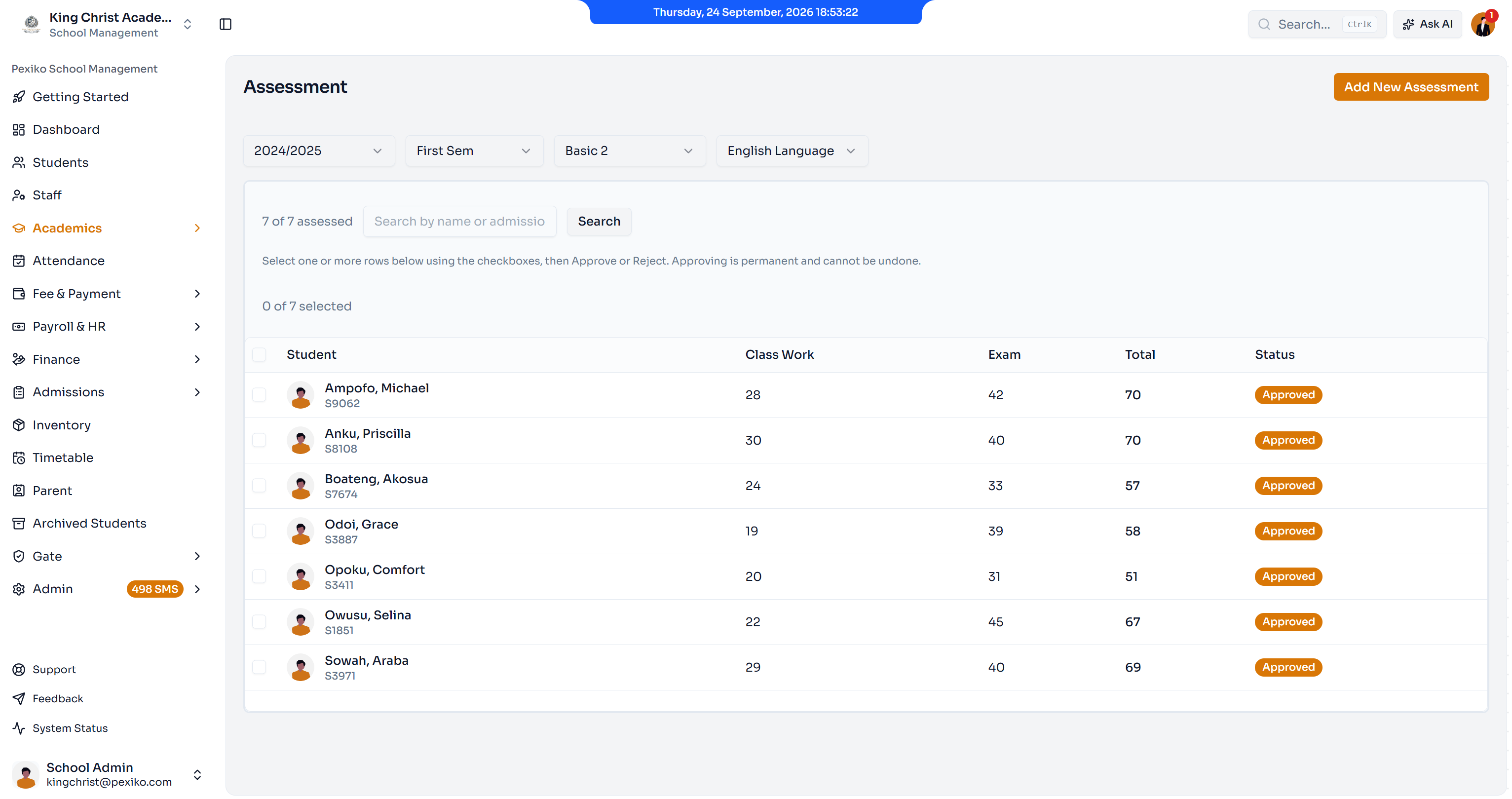Tick the checkbox for Sowah, Araba

click(x=259, y=667)
